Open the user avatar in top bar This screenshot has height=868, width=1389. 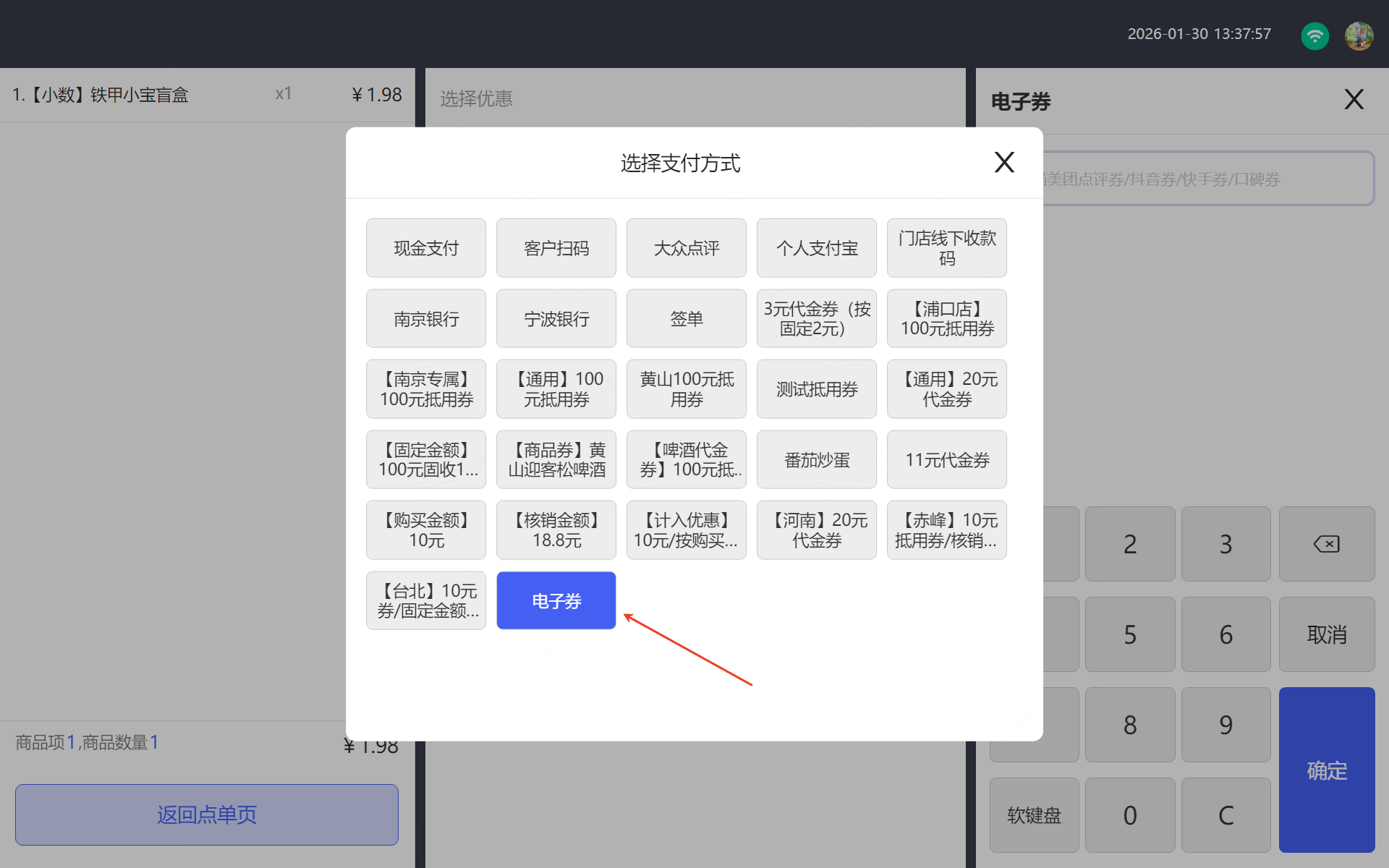[1359, 35]
